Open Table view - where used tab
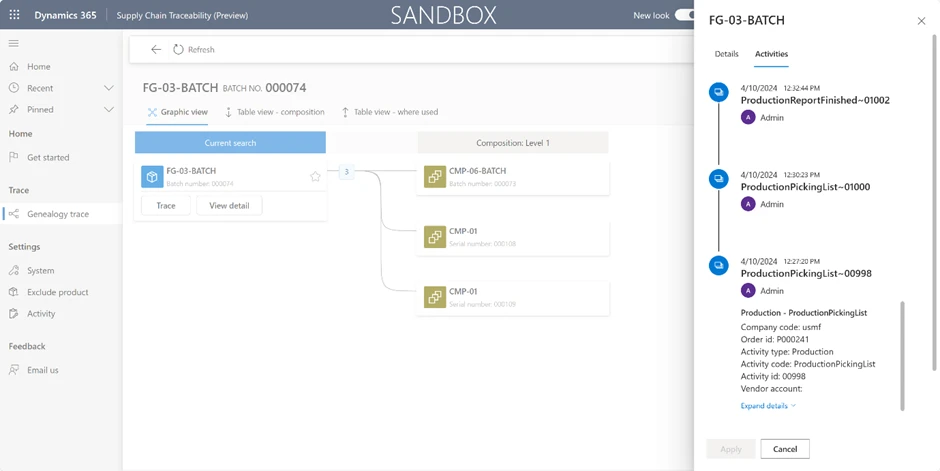This screenshot has height=471, width=940. [390, 112]
